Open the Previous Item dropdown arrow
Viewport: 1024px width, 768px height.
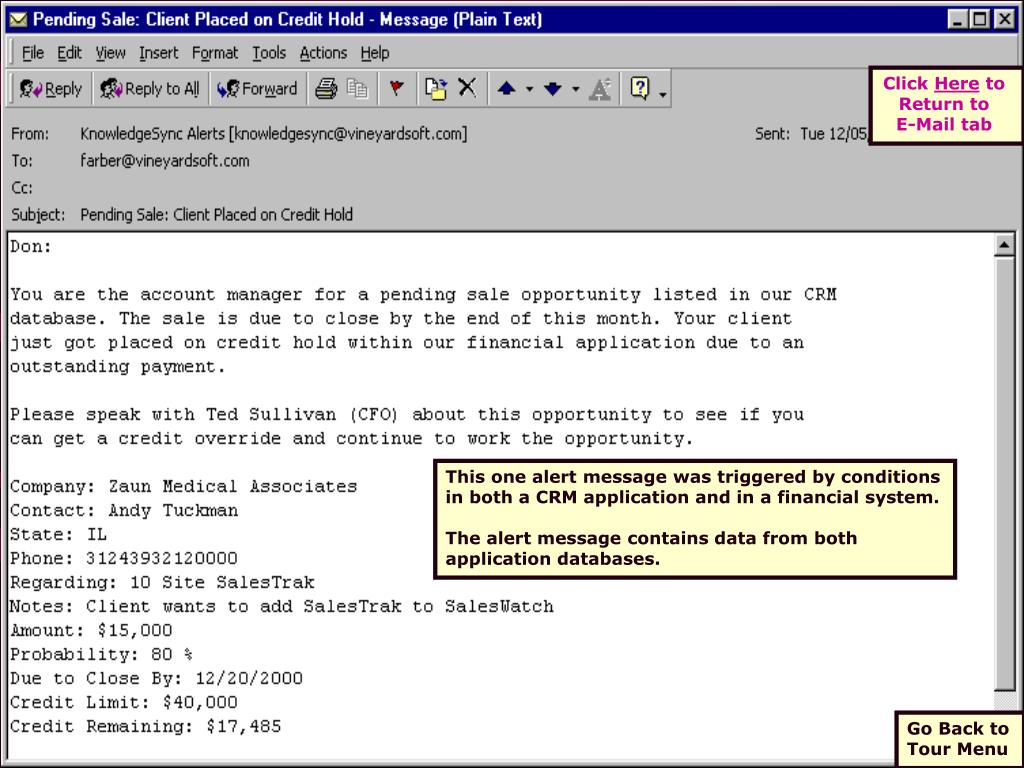529,89
